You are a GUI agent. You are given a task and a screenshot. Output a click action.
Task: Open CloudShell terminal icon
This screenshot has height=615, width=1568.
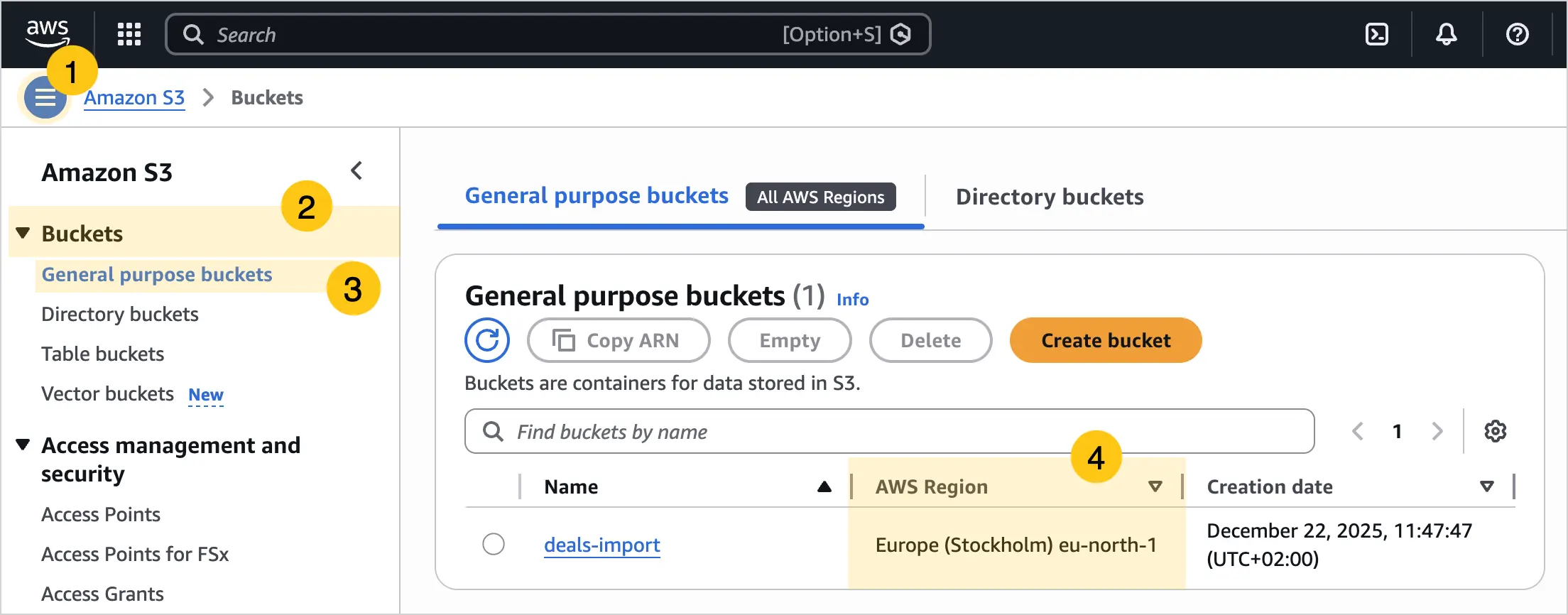pos(1377,34)
